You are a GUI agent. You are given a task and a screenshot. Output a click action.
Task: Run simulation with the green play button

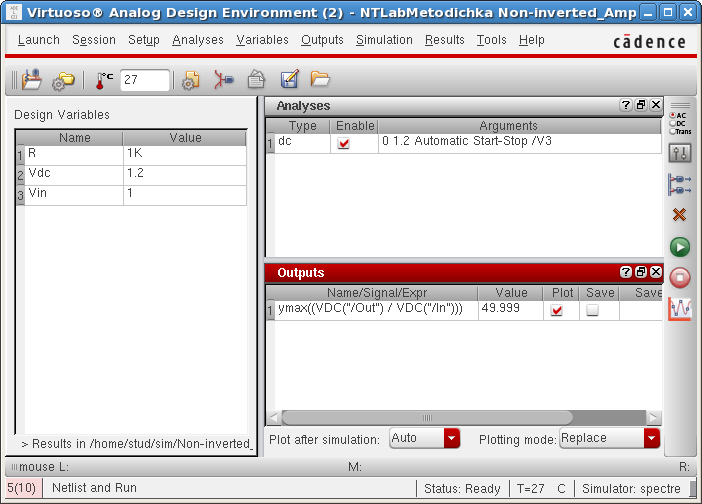[x=680, y=247]
